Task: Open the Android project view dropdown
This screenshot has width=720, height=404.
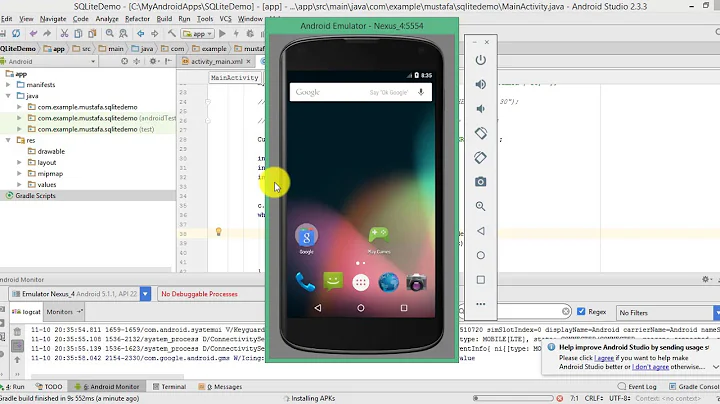Action: [49, 62]
